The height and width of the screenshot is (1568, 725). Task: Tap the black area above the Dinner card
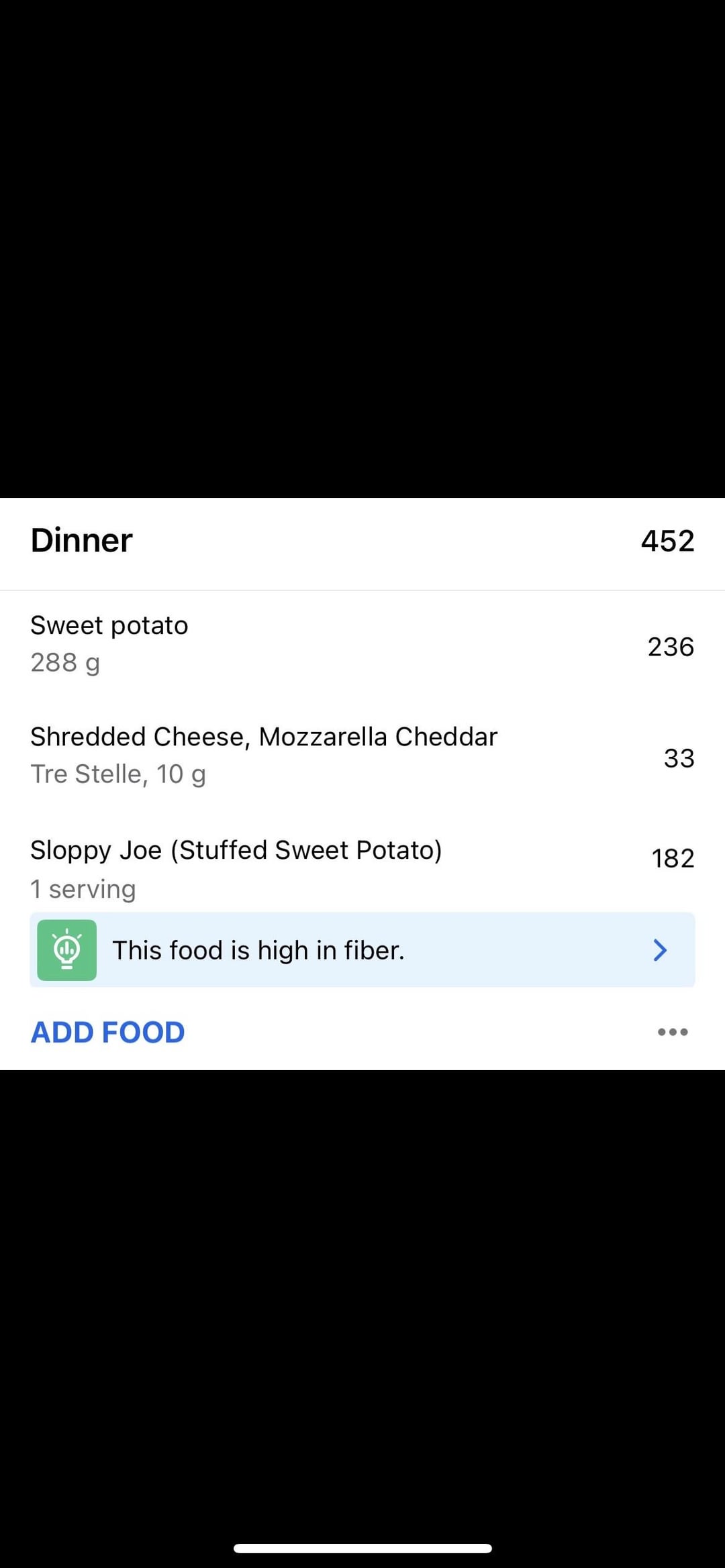coord(362,248)
